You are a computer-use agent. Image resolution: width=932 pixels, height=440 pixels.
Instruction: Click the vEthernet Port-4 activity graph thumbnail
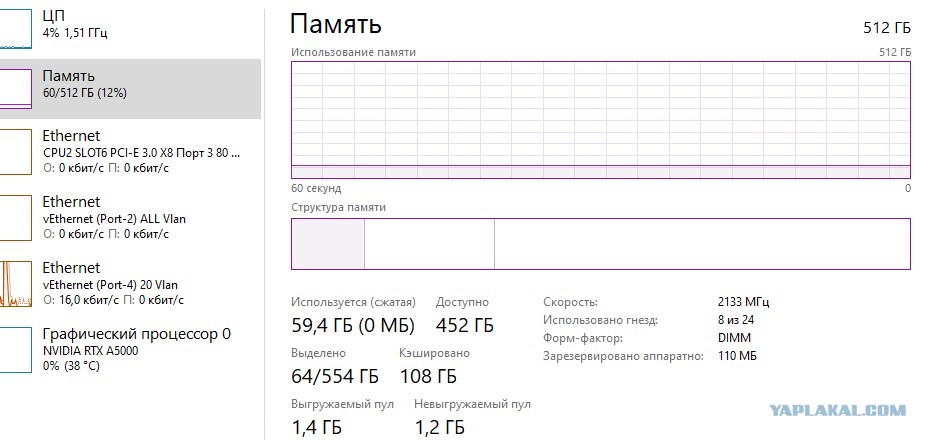[15, 284]
